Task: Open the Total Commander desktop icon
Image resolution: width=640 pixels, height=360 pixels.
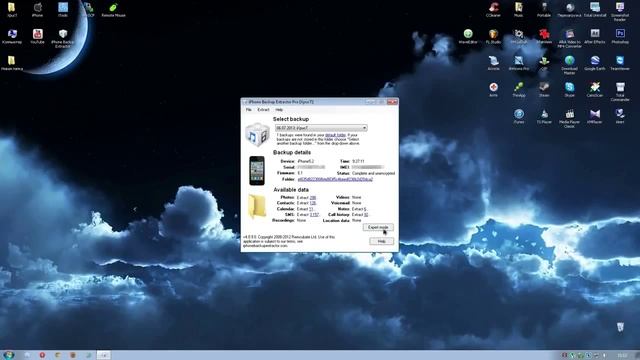Action: click(620, 91)
